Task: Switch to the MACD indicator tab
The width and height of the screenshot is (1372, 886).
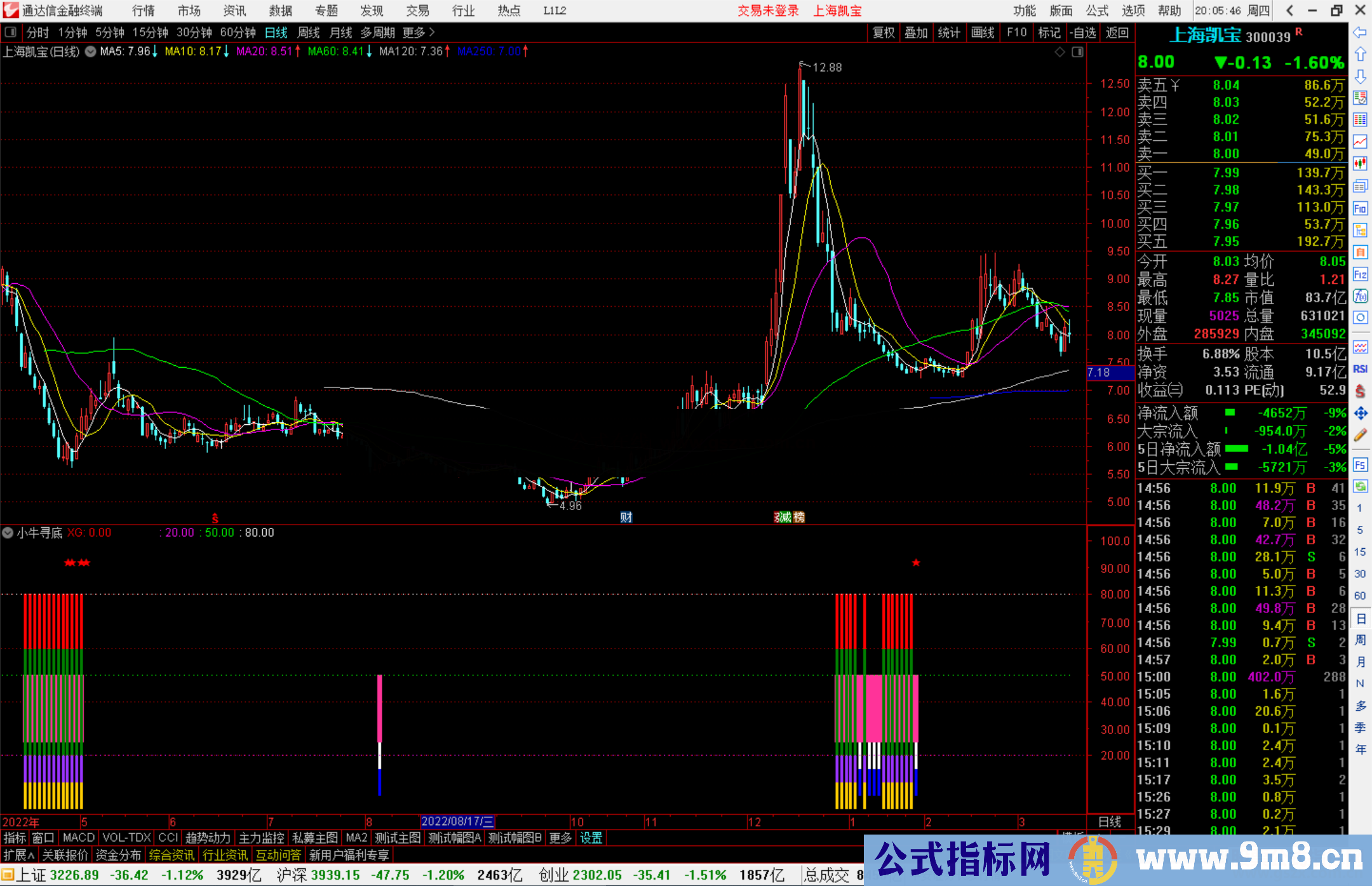Action: (x=78, y=838)
